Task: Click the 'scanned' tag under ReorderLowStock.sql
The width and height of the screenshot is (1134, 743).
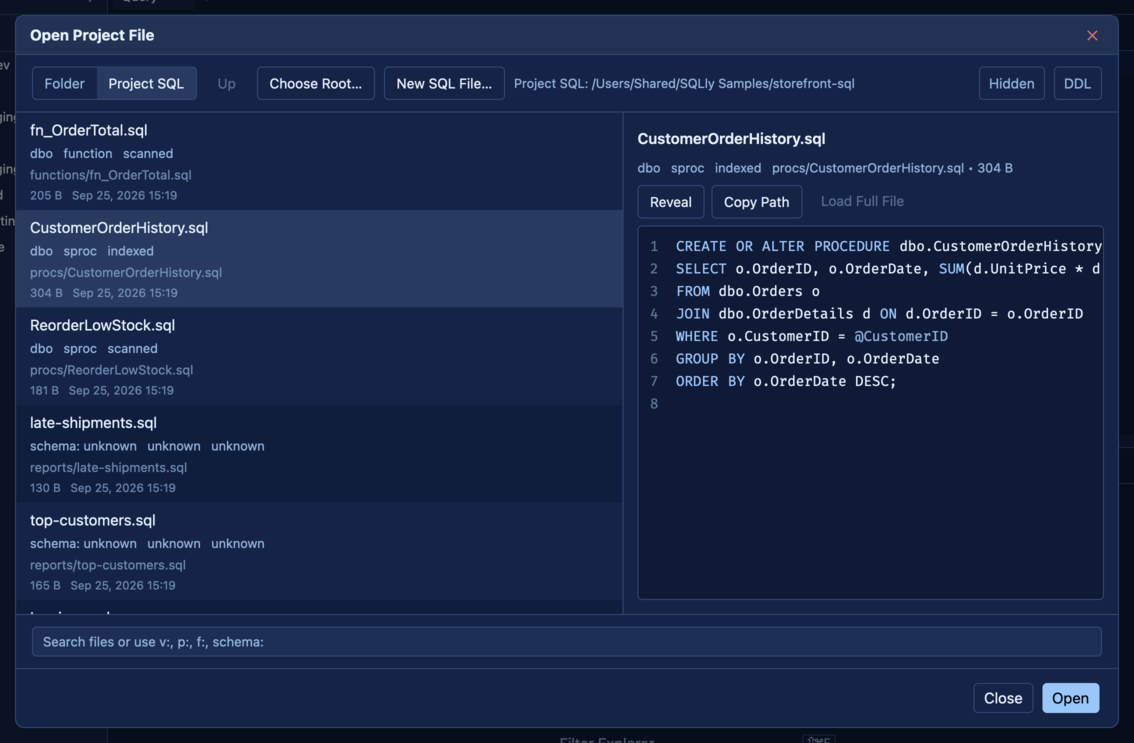Action: (x=132, y=349)
